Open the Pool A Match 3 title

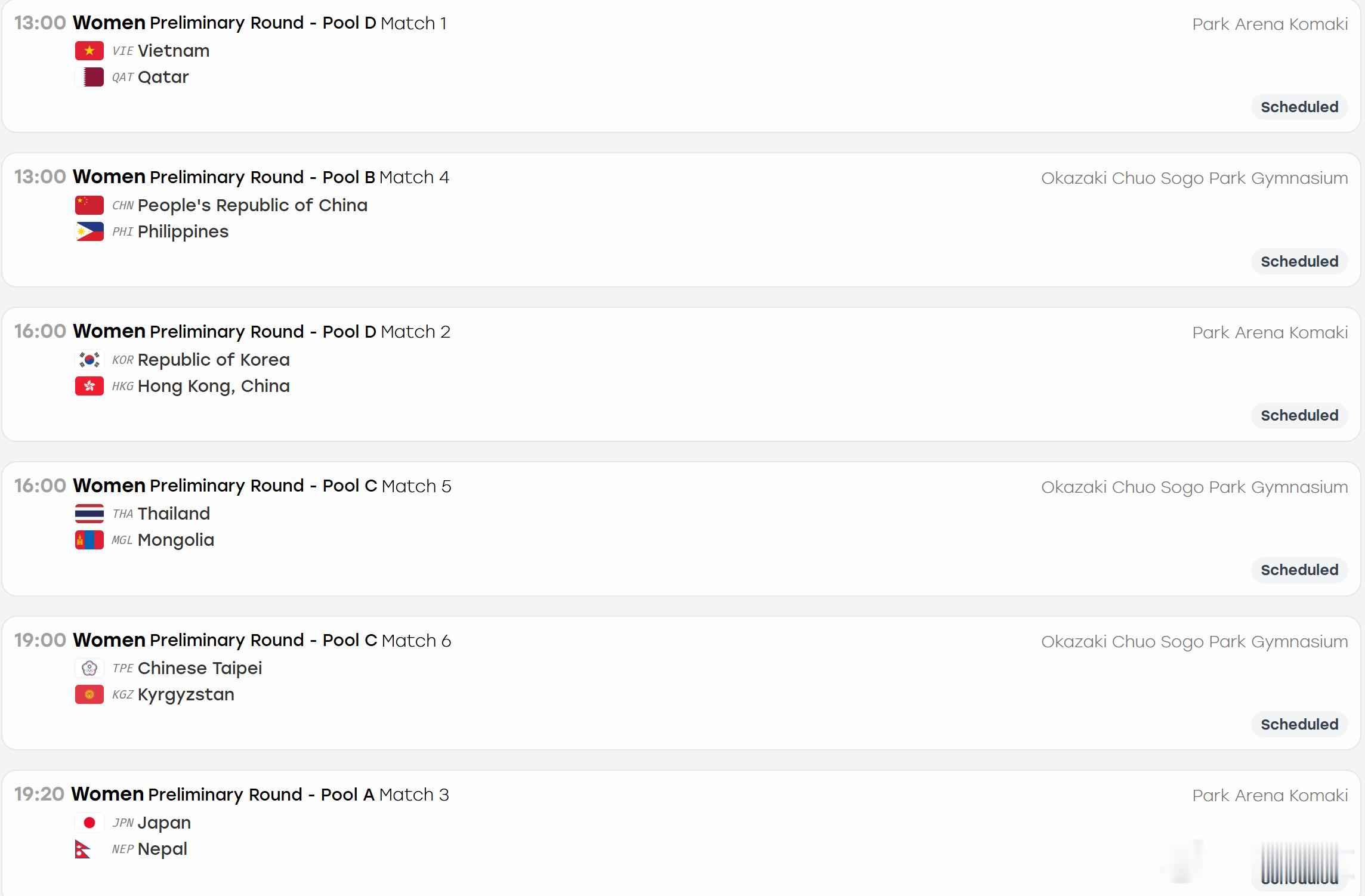[260, 794]
